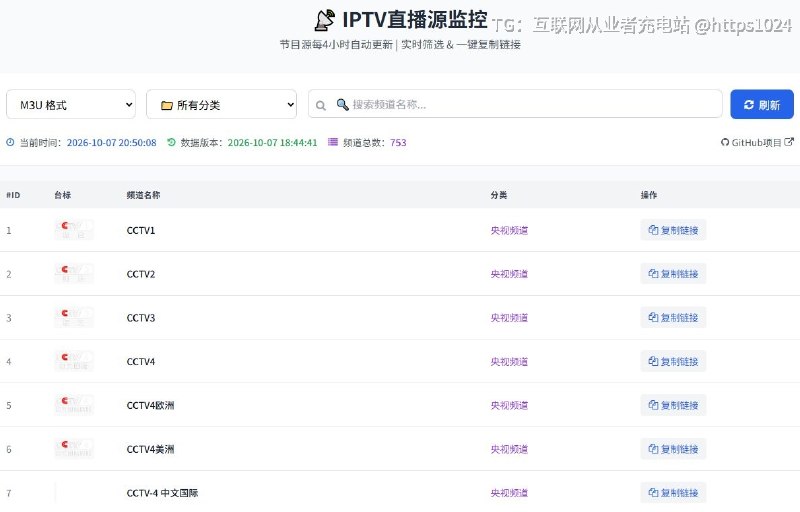Click the external link icon after GitHub项目
Screen dimensions: 800x512
point(789,142)
